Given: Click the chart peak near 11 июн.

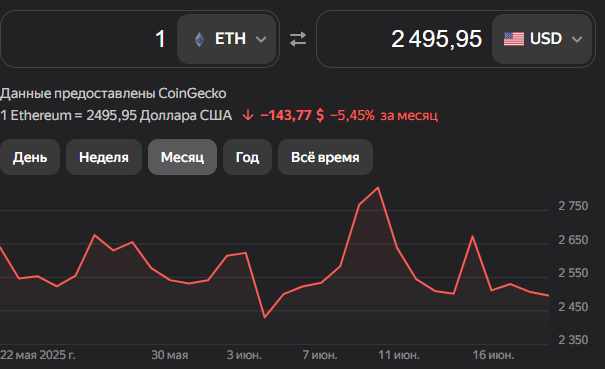Looking at the screenshot, I should tap(378, 188).
